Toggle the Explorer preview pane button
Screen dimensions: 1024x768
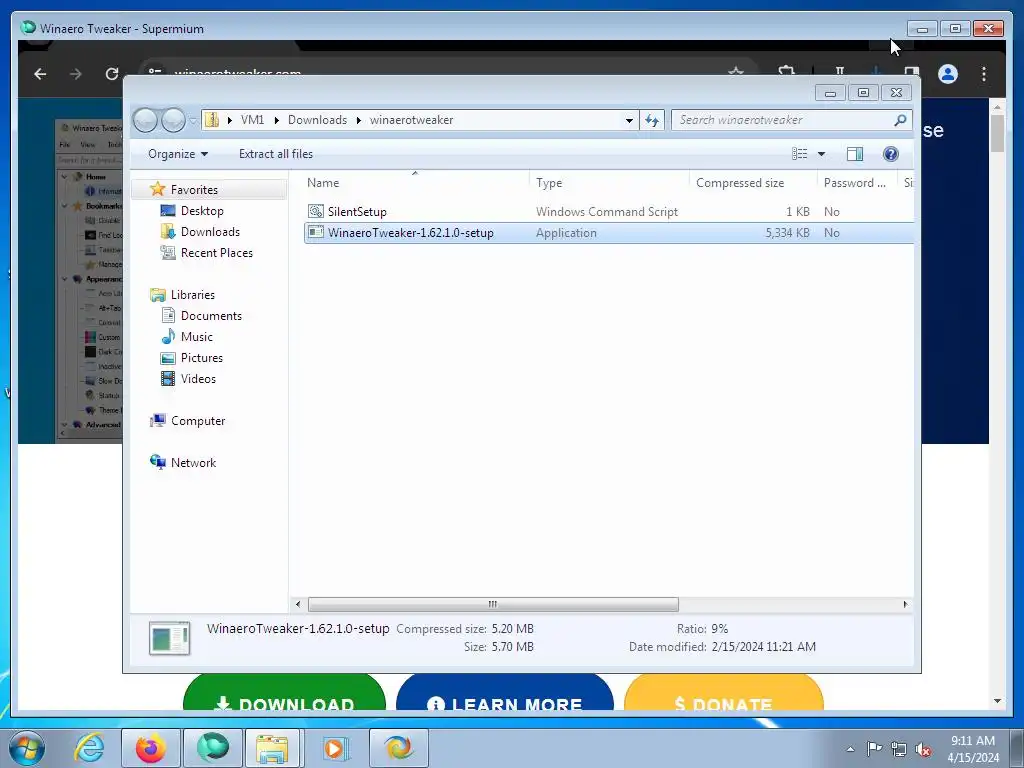click(x=854, y=154)
